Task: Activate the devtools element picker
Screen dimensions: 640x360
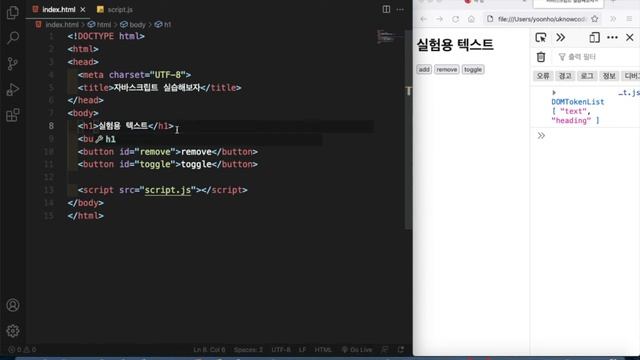Action: point(541,38)
